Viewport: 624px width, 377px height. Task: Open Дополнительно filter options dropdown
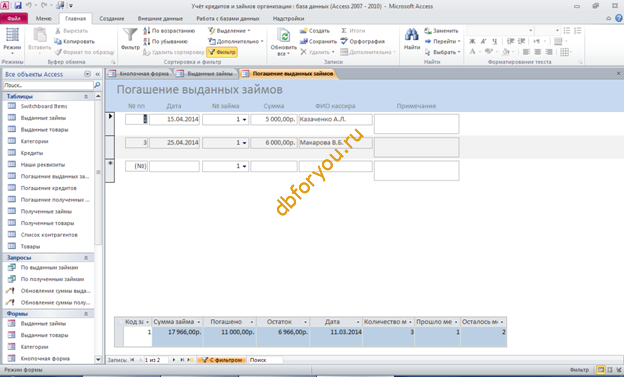[236, 41]
